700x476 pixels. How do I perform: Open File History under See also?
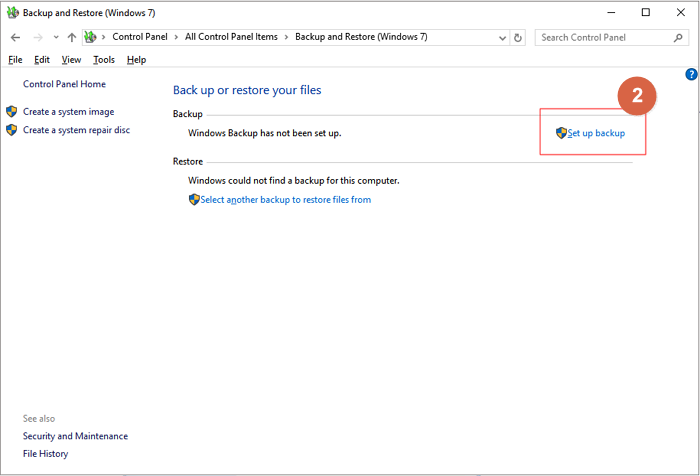45,454
